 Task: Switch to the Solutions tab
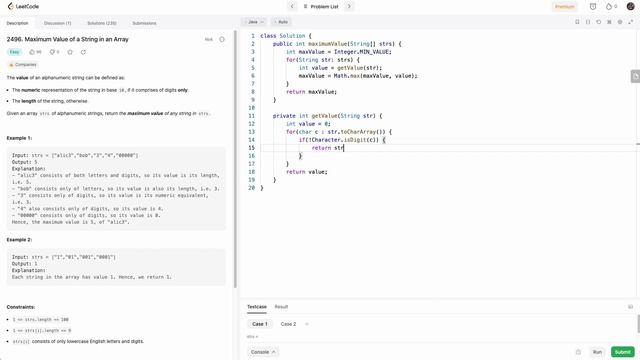tap(102, 23)
